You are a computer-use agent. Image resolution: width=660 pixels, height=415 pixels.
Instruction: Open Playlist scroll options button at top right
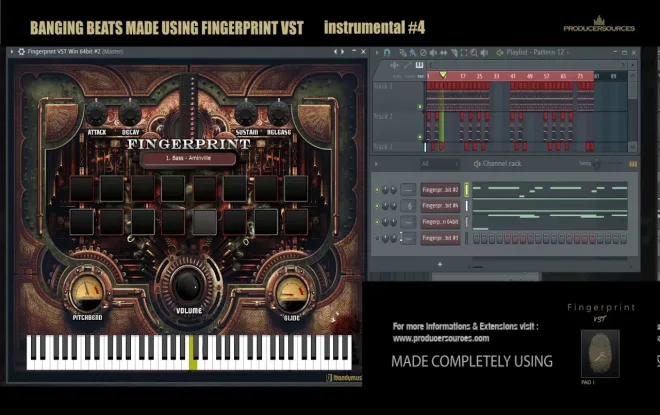[633, 65]
